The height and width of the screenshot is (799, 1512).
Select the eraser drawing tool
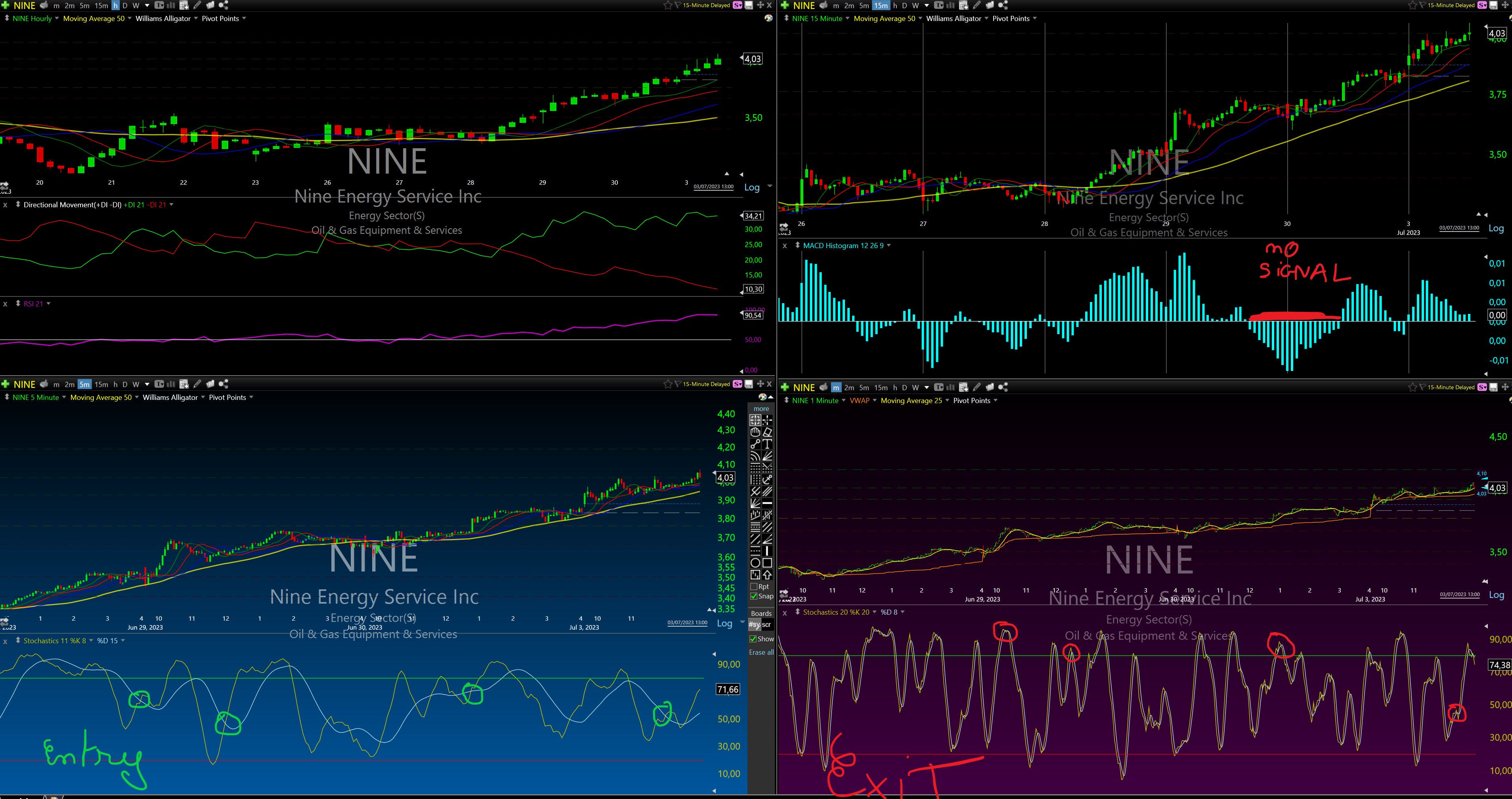767,432
